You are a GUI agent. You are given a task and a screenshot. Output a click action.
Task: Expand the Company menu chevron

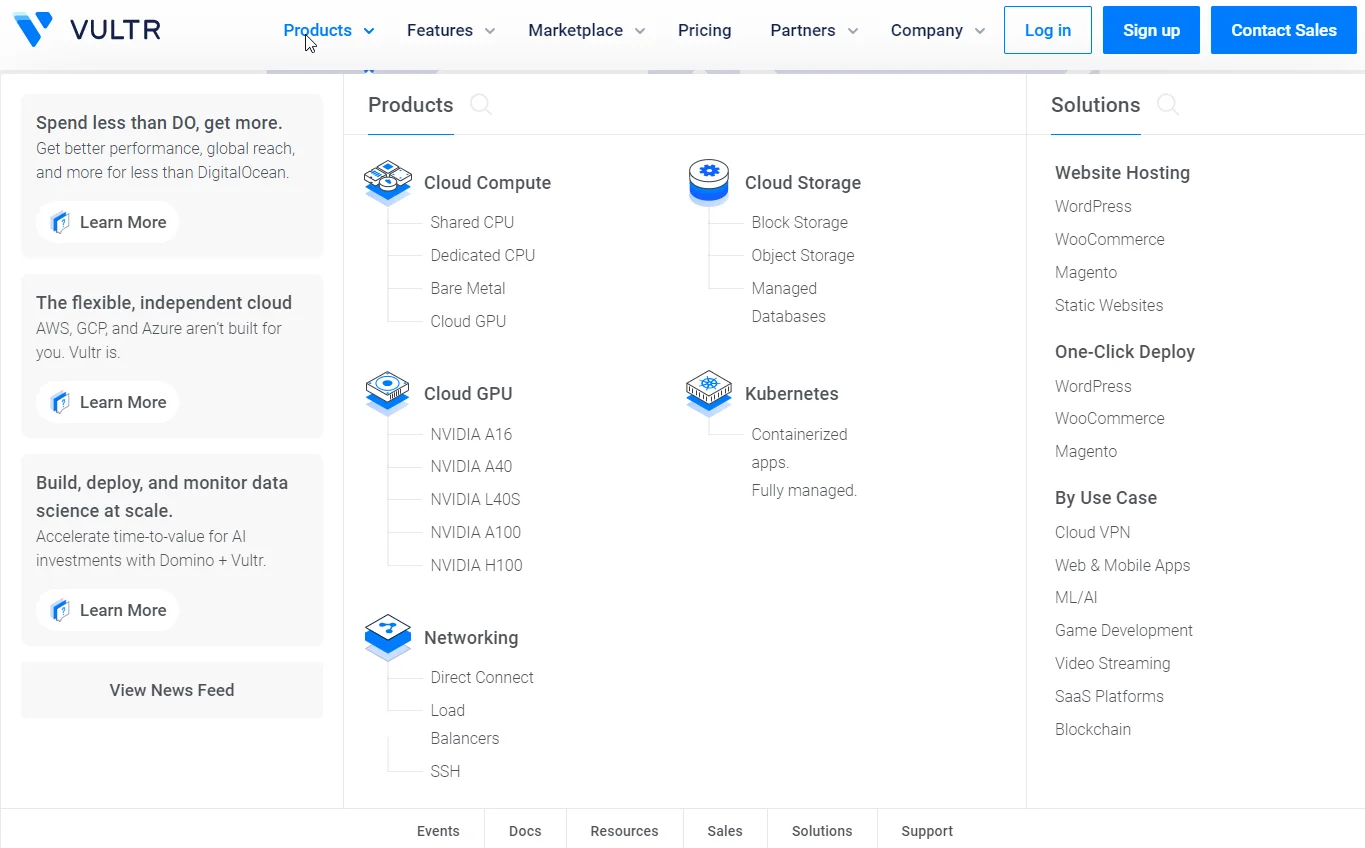click(x=980, y=31)
